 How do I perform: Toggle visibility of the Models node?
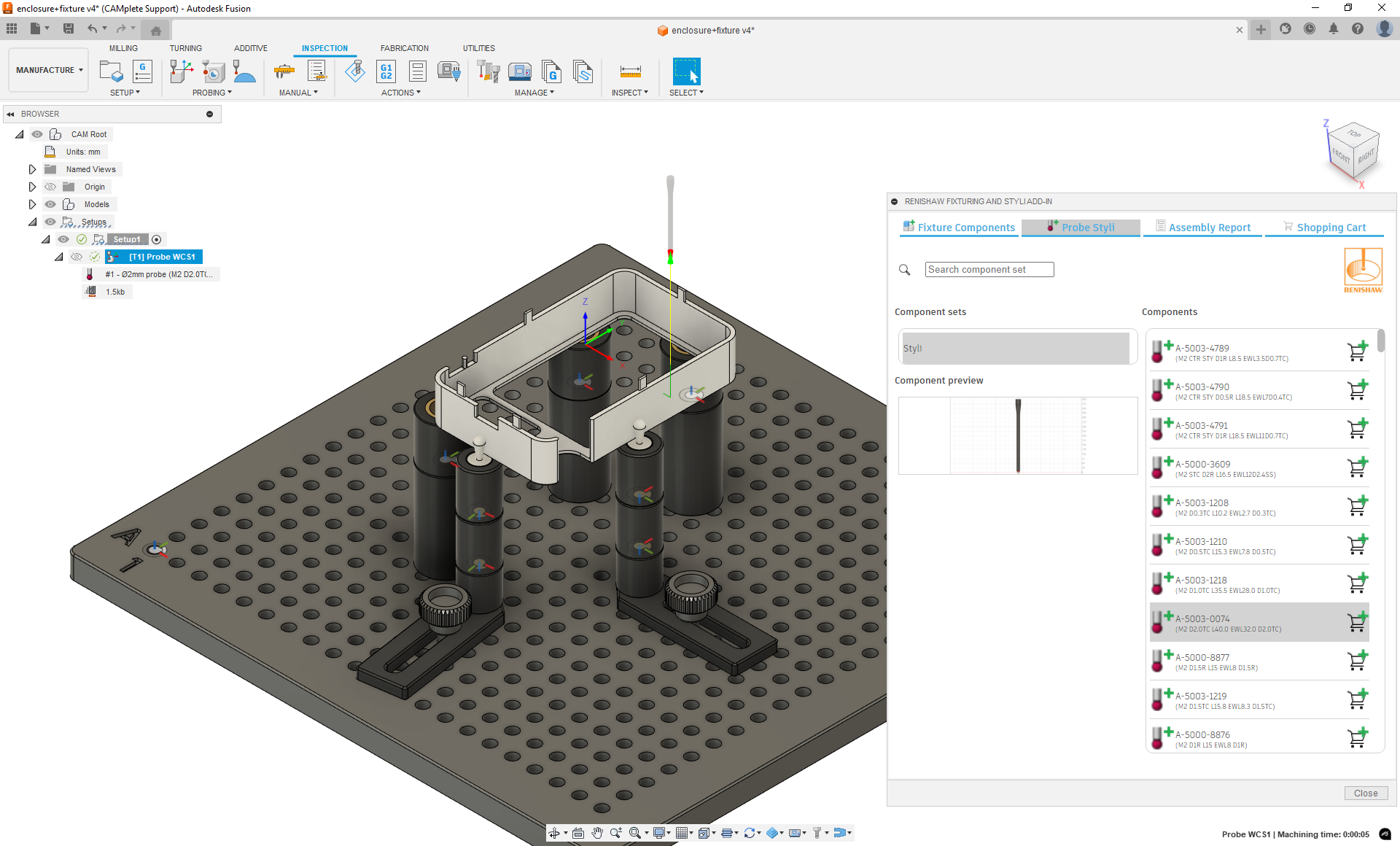tap(50, 204)
